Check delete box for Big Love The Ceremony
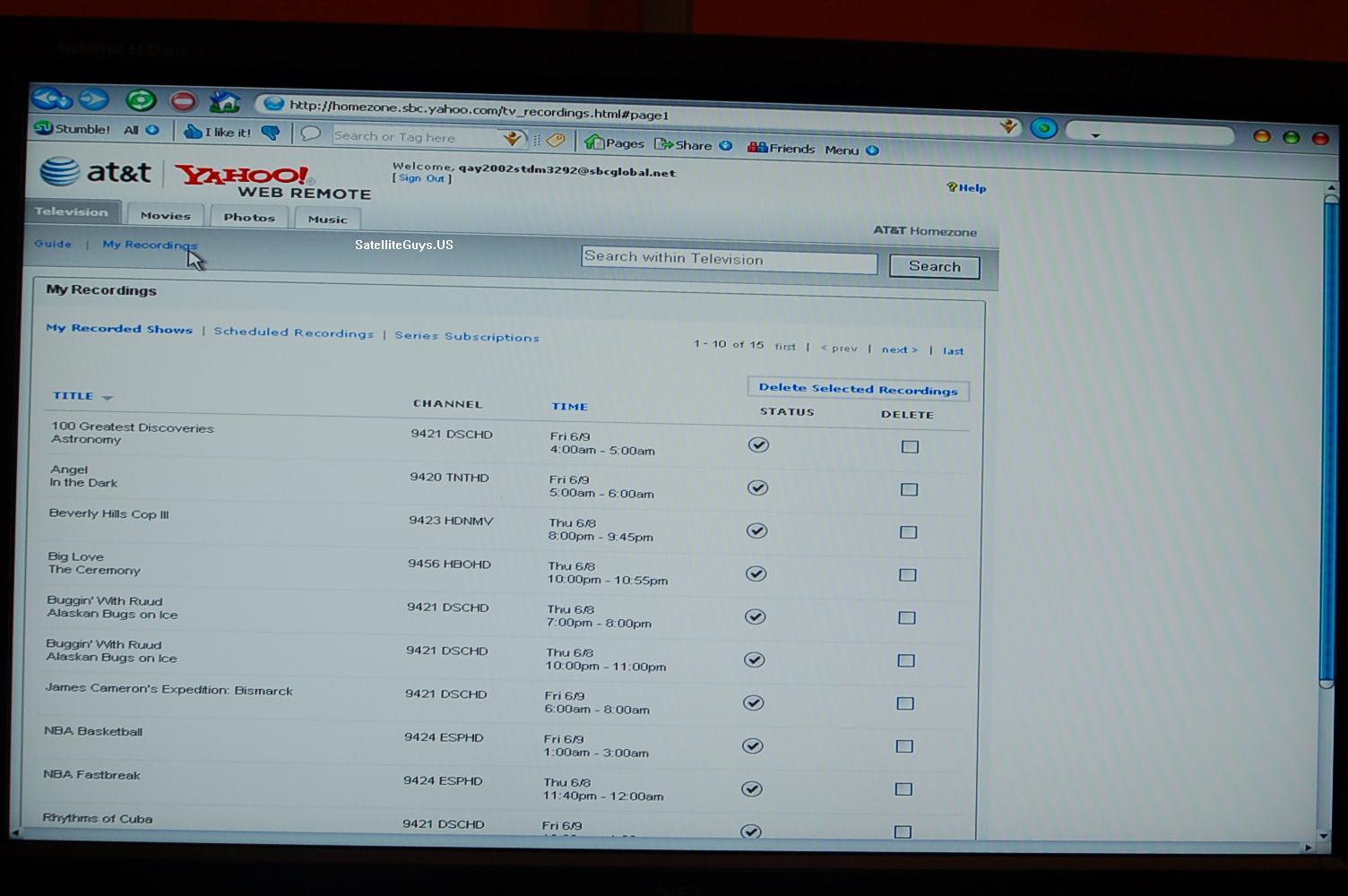 (x=908, y=574)
